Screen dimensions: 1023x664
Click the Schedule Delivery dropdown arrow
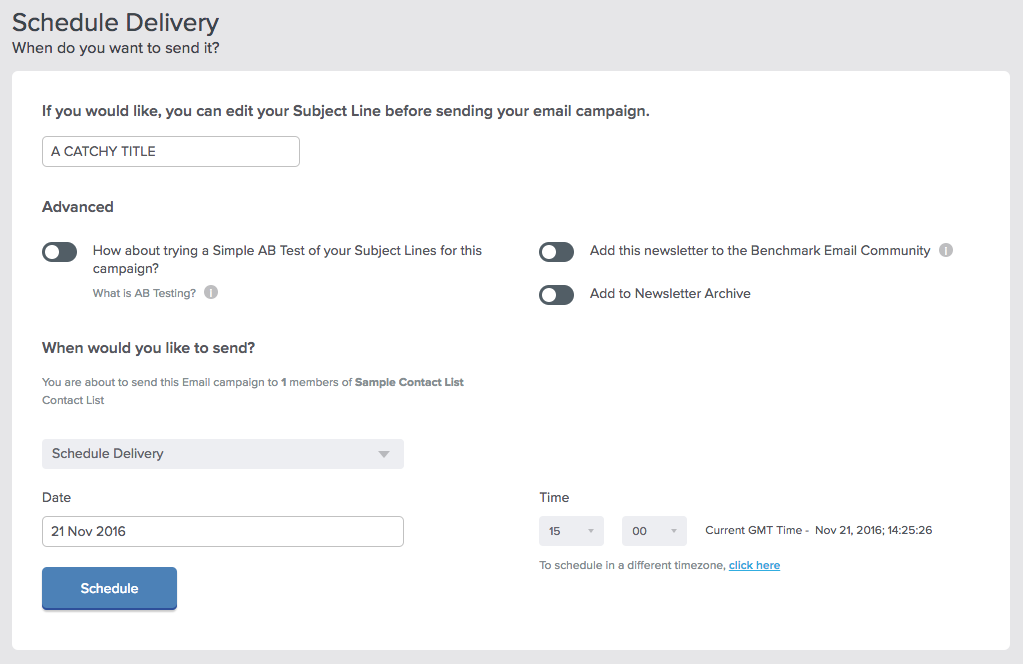383,454
